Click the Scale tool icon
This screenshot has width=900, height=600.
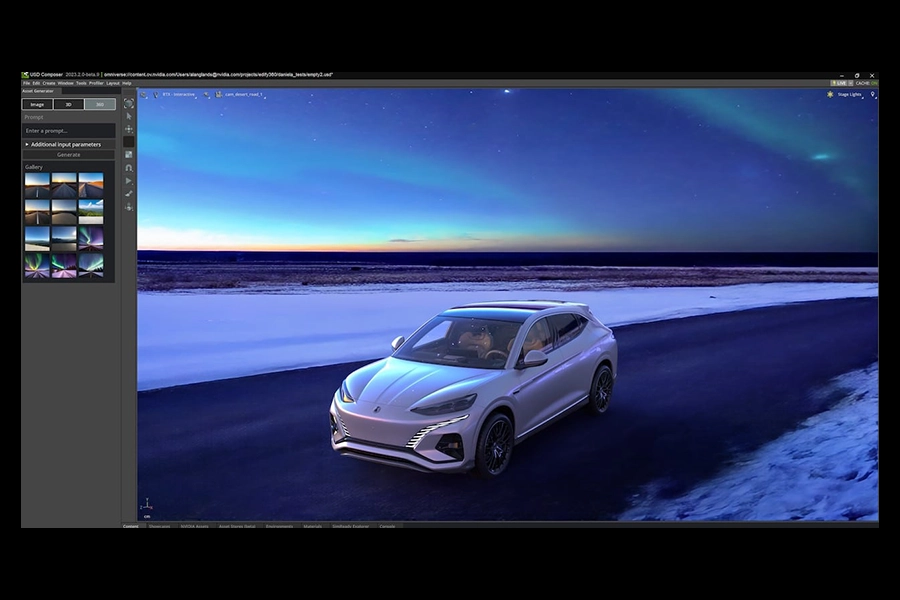click(129, 155)
